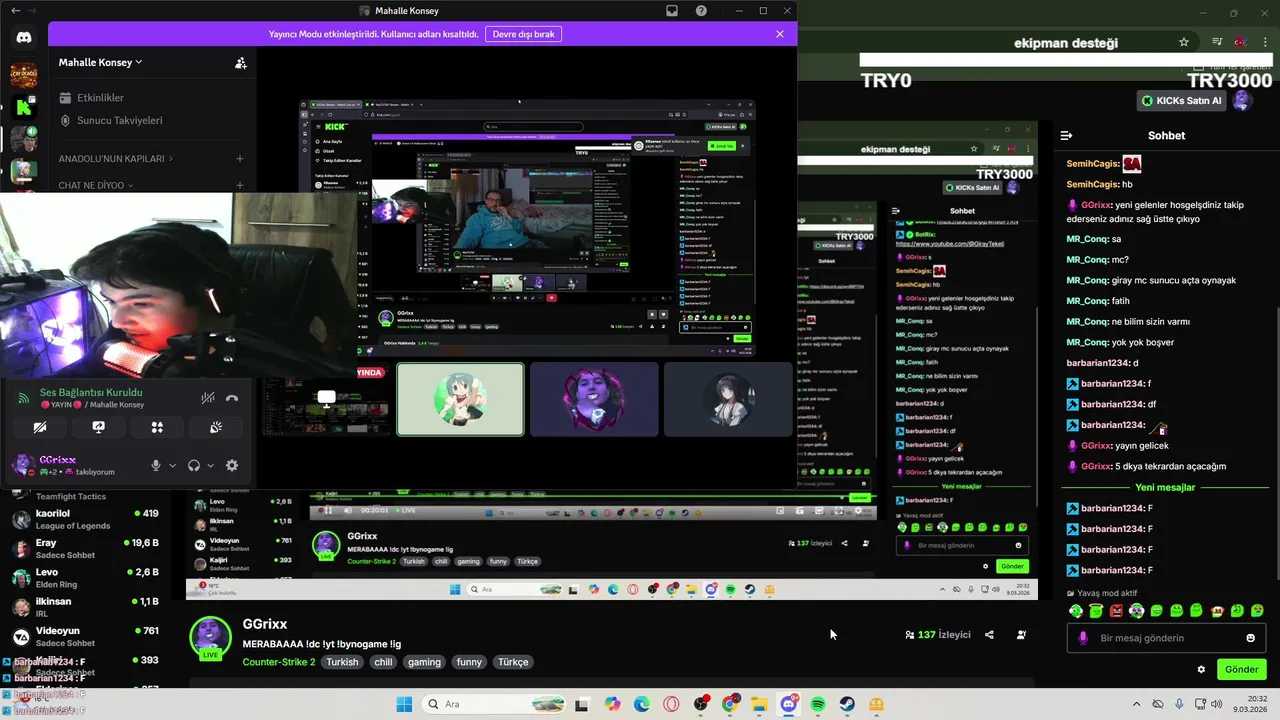Open Steam from the taskbar

(x=847, y=704)
